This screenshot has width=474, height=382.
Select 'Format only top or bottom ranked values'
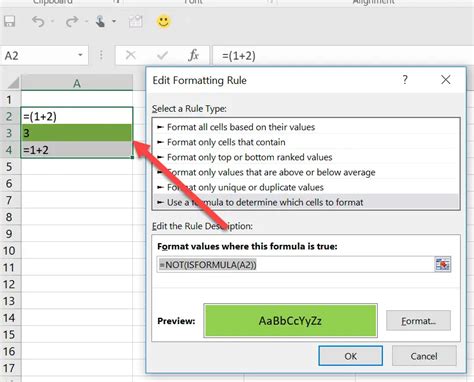pyautogui.click(x=306, y=157)
